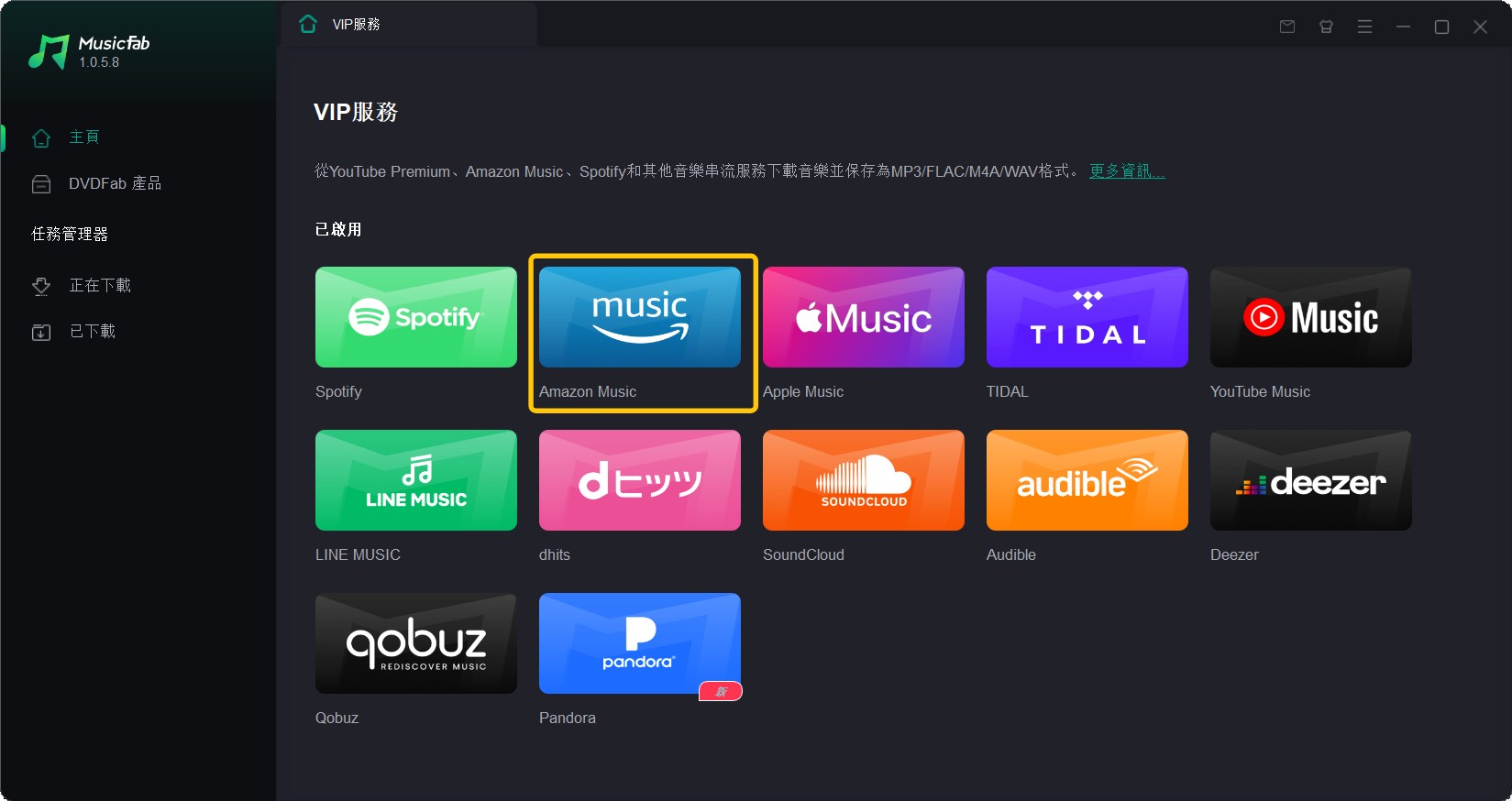Screen dimensions: 1512x801
Task: Open the LINE MUSIC service tile
Action: click(x=416, y=480)
